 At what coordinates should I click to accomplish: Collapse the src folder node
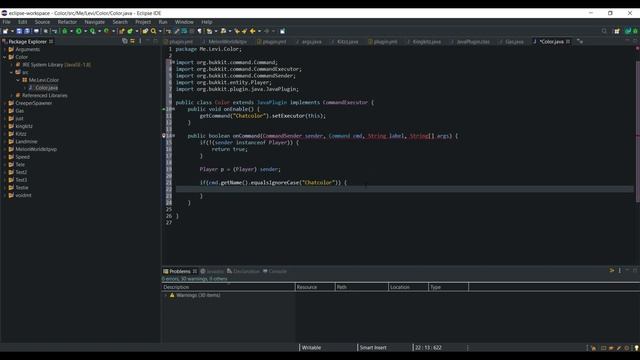pos(11,72)
